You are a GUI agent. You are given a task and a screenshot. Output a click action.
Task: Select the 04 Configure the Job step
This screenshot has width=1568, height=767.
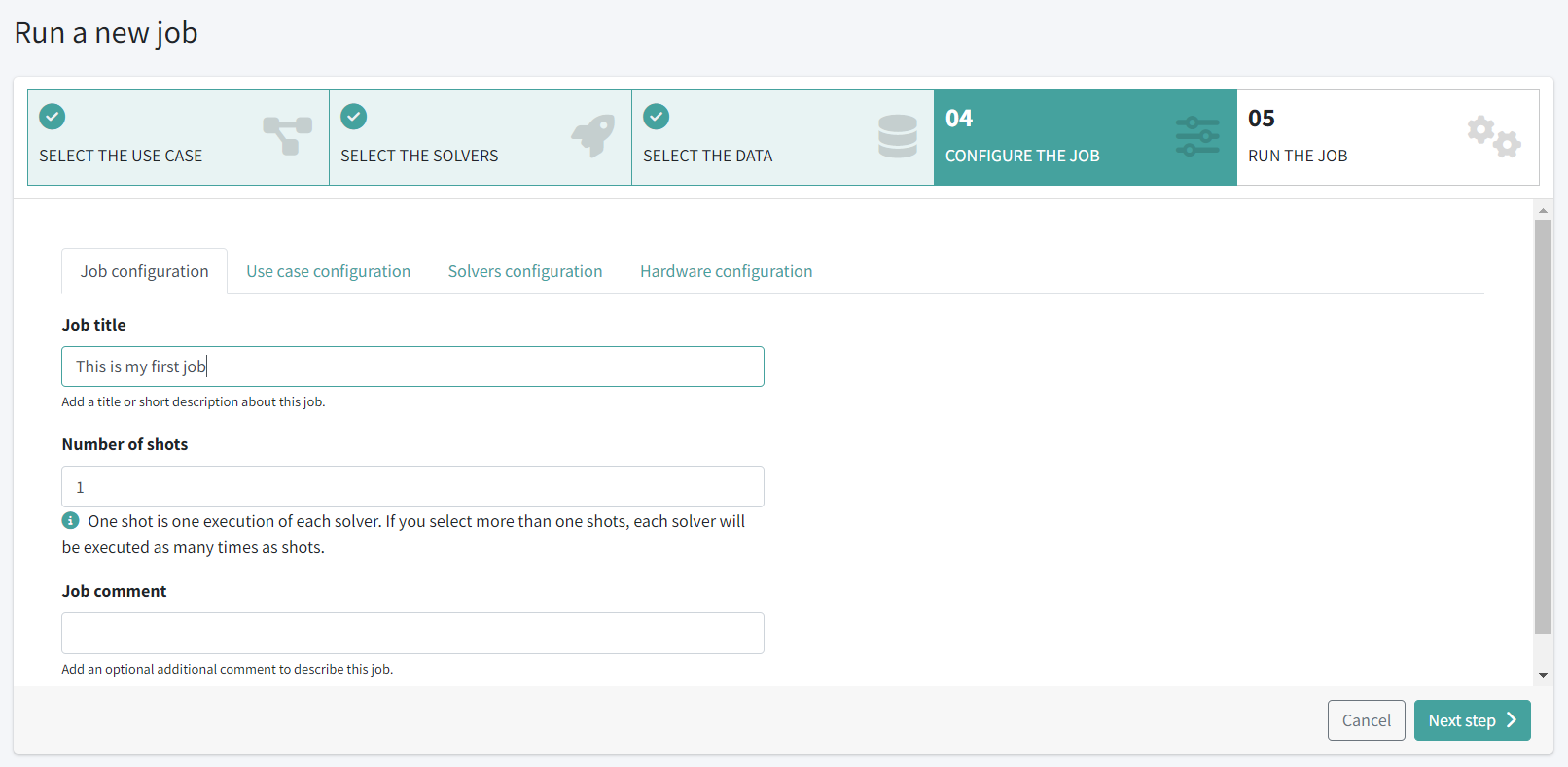(1086, 138)
